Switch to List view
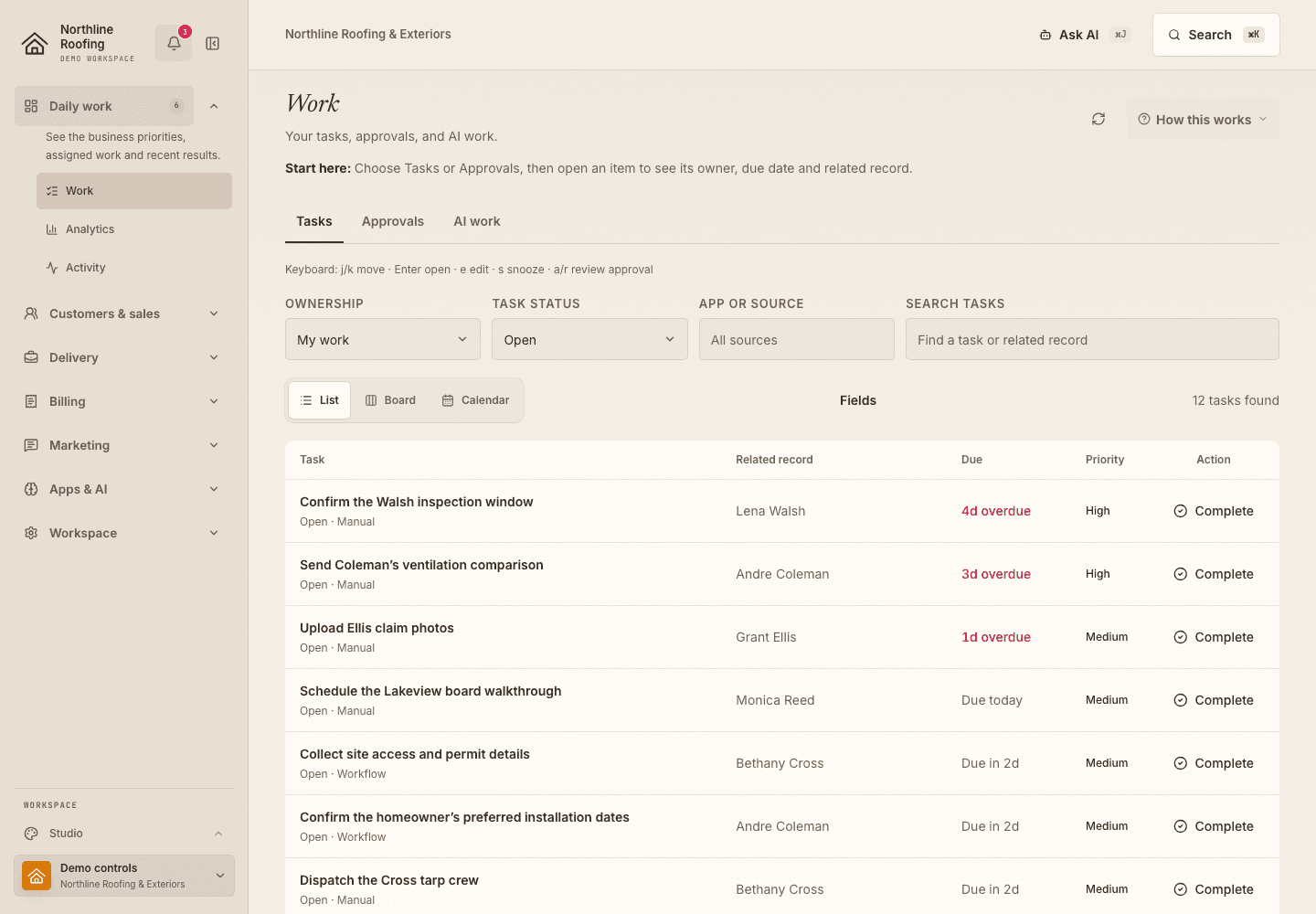Screen dimensions: 1316x914 pos(320,400)
